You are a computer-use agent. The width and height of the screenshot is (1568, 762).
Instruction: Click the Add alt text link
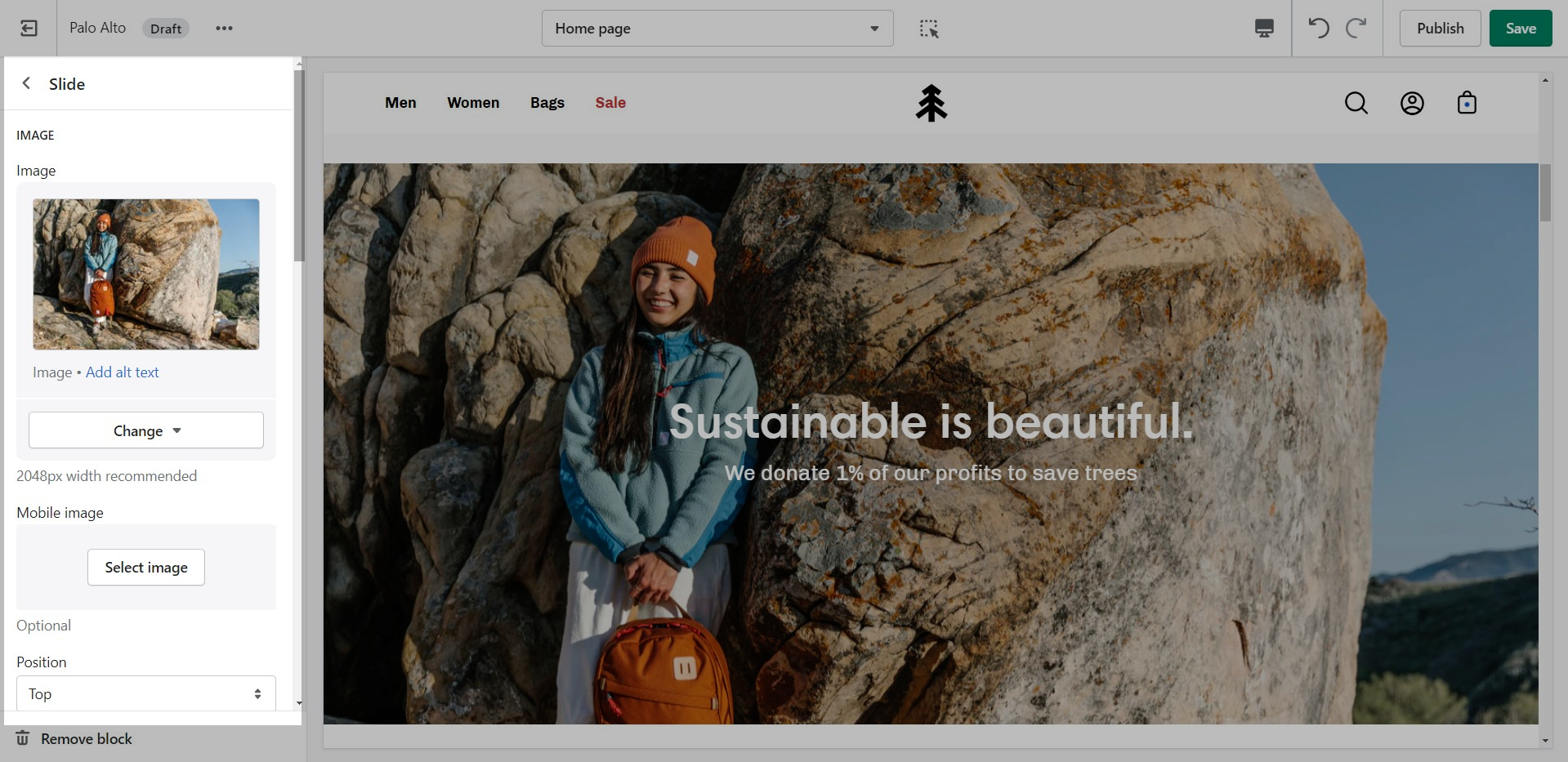coord(123,372)
